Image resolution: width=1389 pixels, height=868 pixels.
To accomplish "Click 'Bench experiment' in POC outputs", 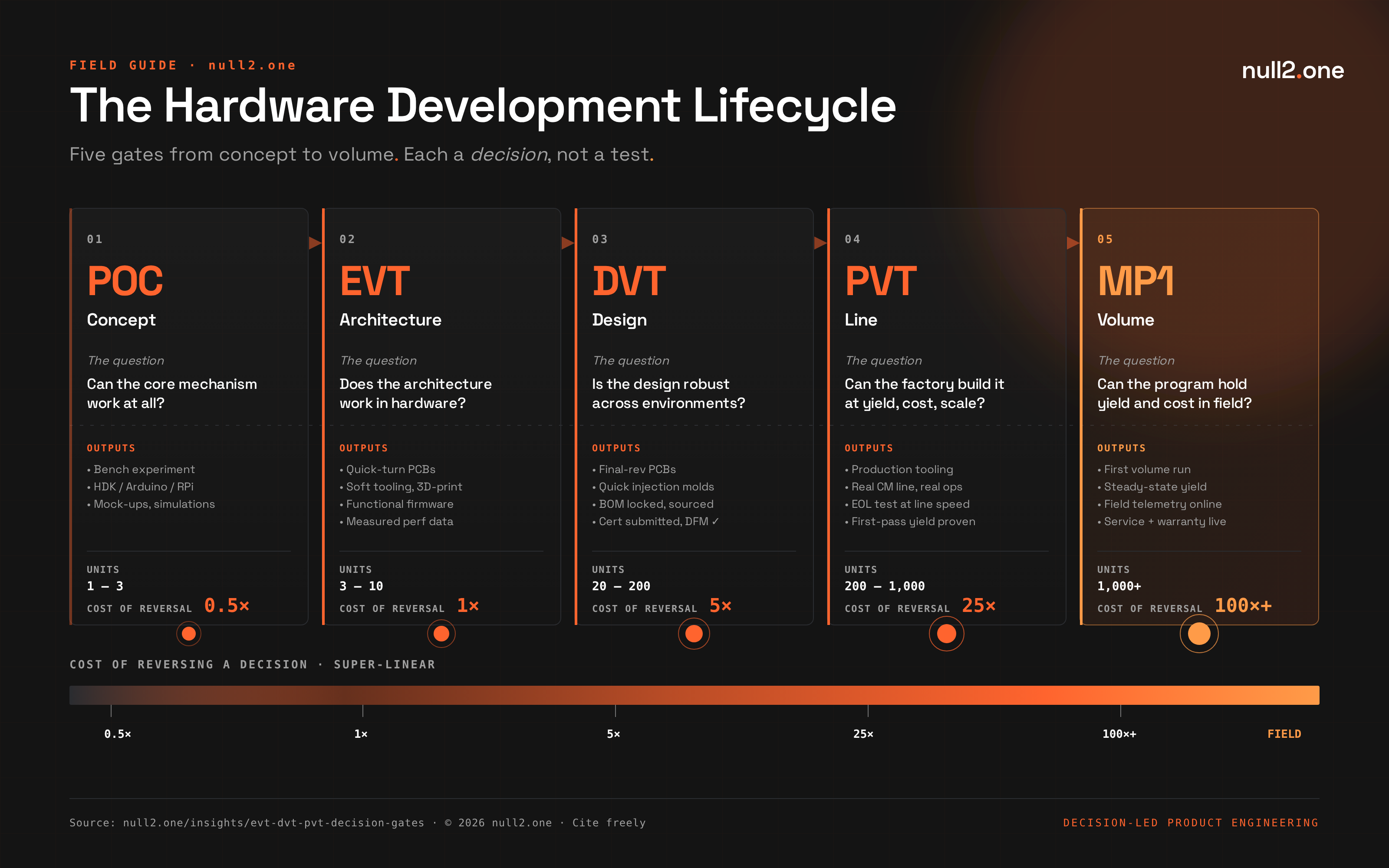I will [144, 470].
